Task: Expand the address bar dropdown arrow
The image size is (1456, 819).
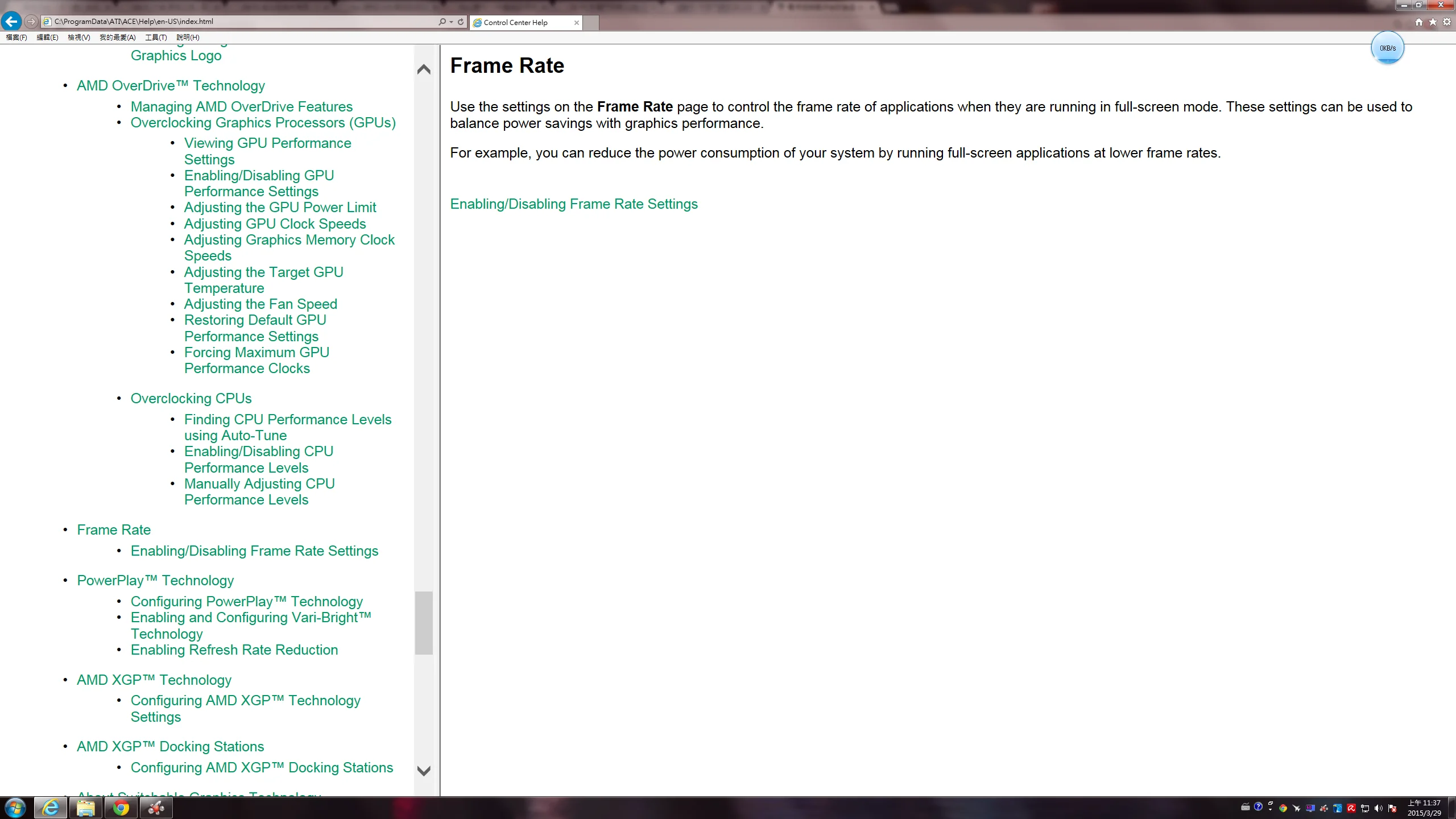Action: tap(452, 22)
